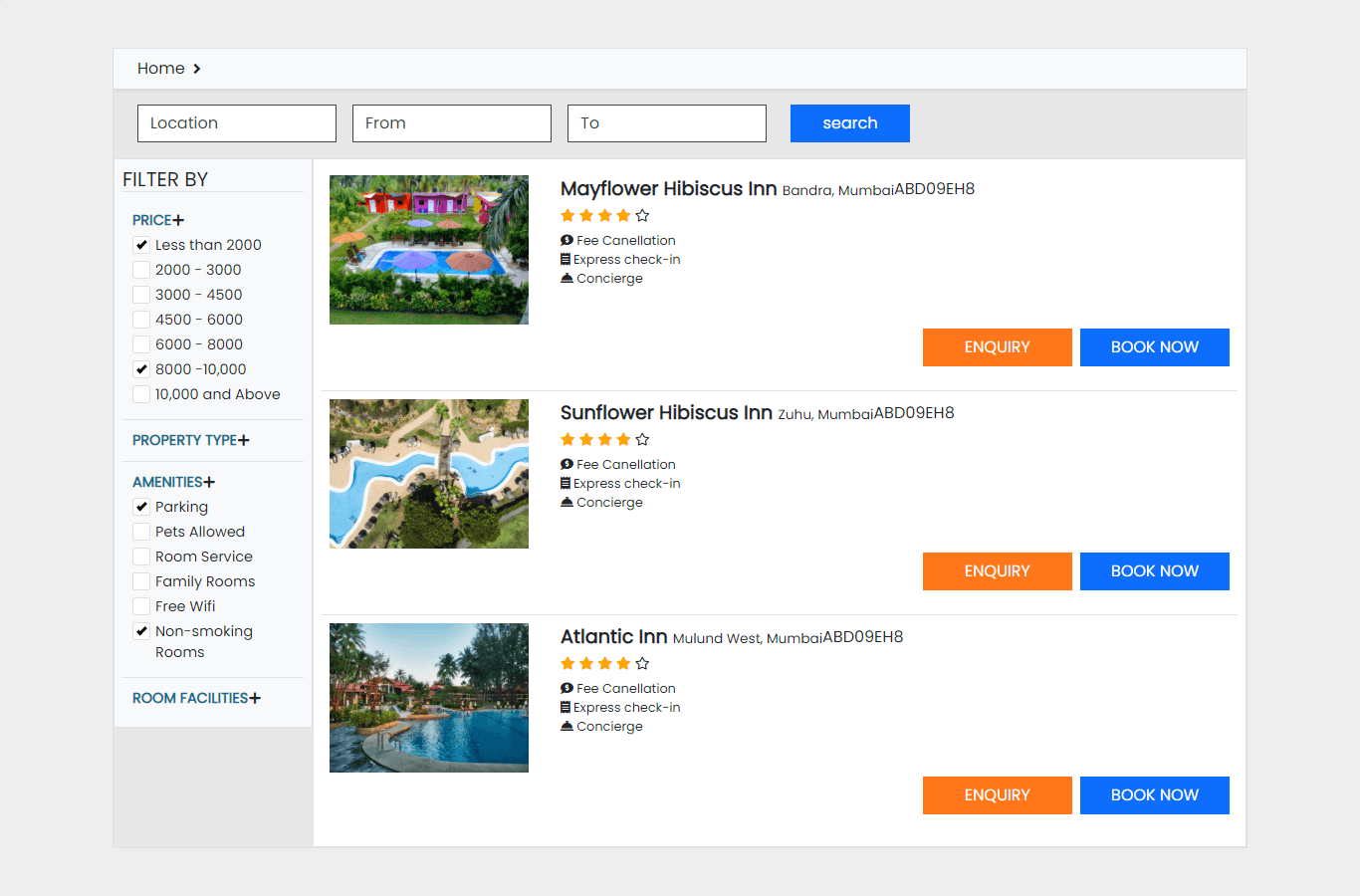Open the Home breadcrumb link
Image resolution: width=1360 pixels, height=896 pixels.
point(160,68)
